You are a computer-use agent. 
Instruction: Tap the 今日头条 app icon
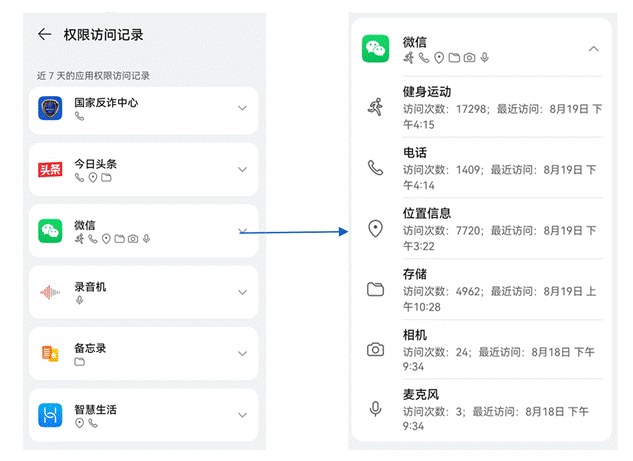[x=50, y=170]
